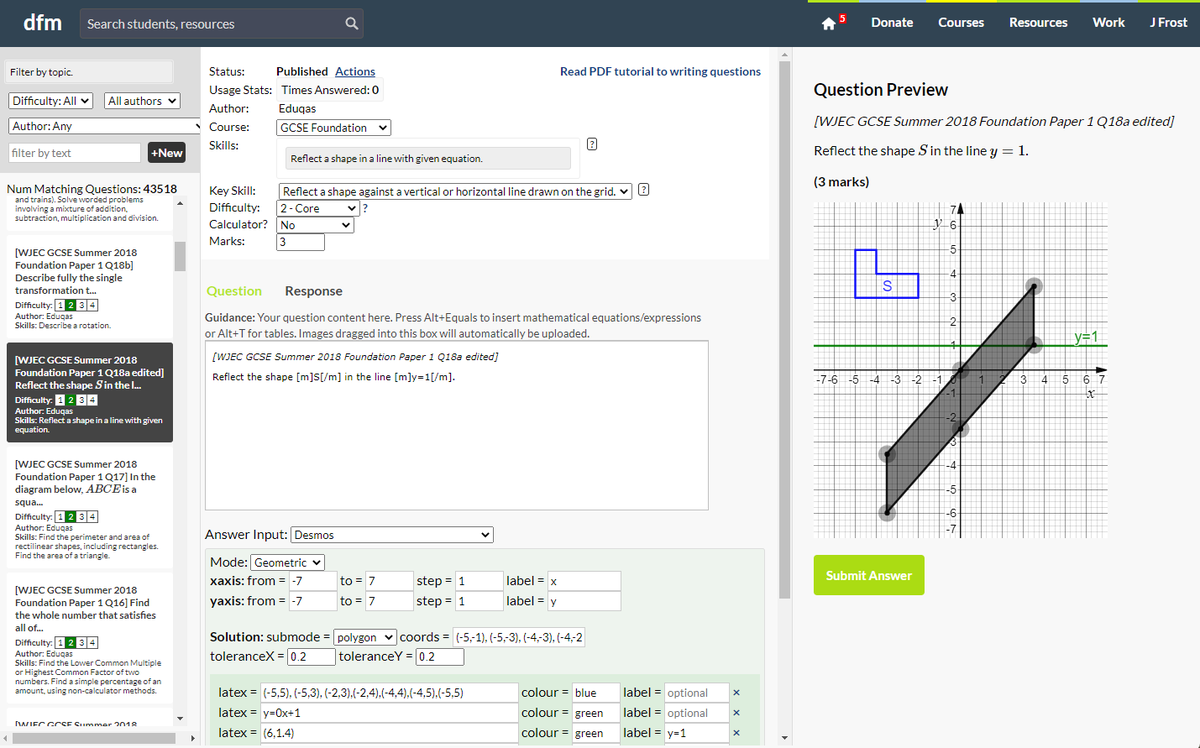Screen dimensions: 1200x748
Task: Click the Marks input field
Action: (301, 242)
